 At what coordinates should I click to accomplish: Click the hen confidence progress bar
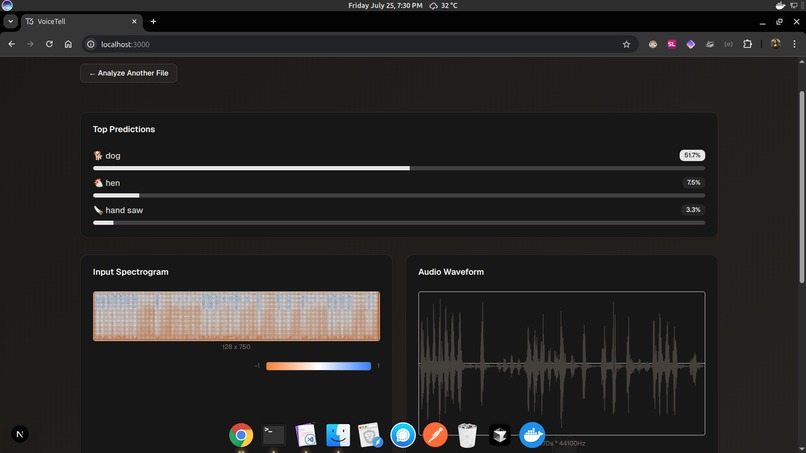point(399,195)
